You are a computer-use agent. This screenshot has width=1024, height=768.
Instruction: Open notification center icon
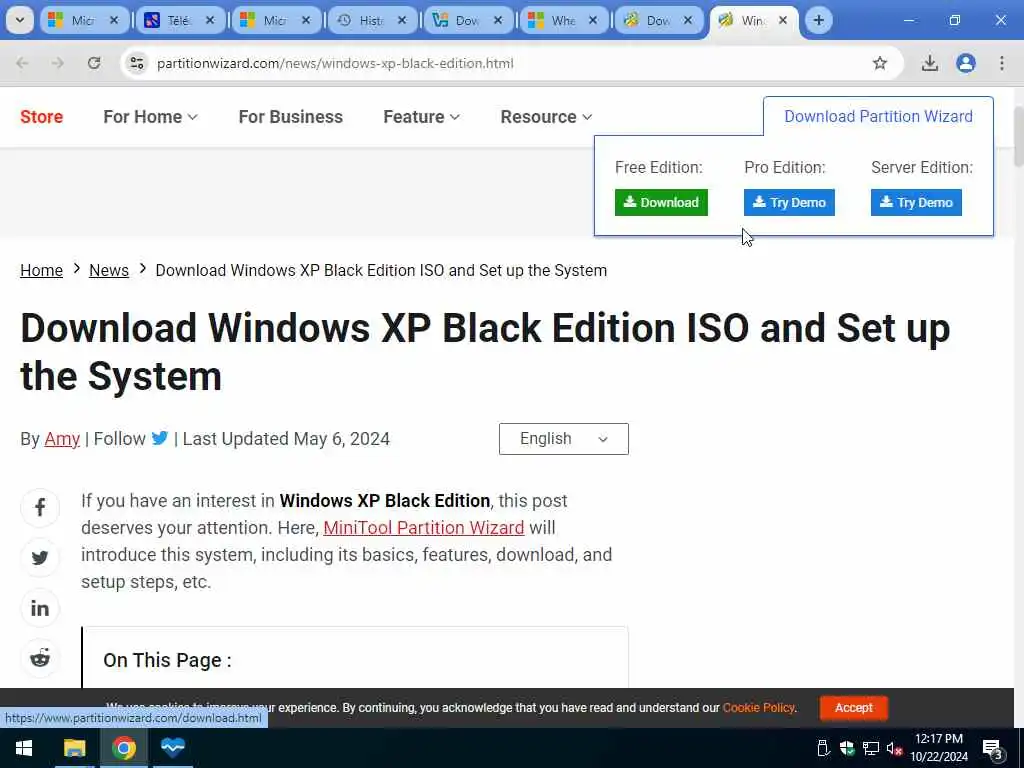(992, 748)
